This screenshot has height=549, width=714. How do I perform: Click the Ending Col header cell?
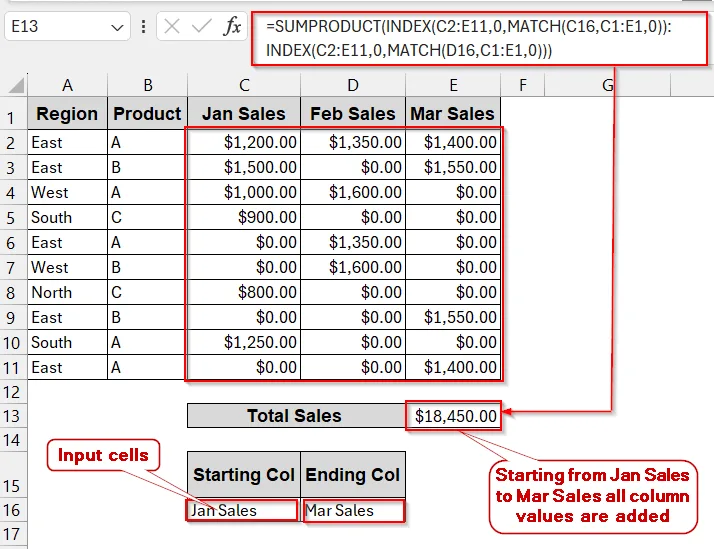[353, 475]
